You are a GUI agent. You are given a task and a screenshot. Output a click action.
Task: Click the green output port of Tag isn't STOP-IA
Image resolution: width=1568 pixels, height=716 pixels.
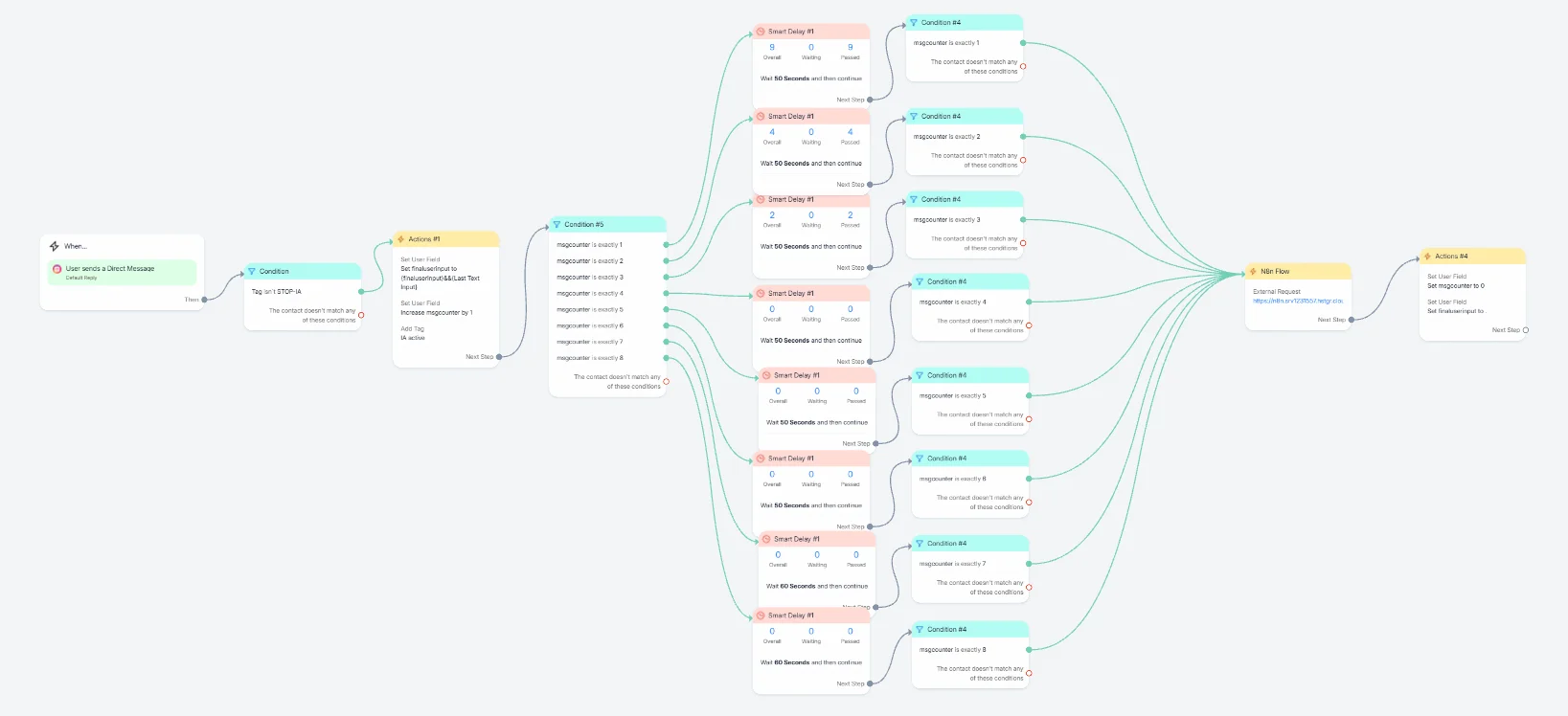(x=361, y=291)
